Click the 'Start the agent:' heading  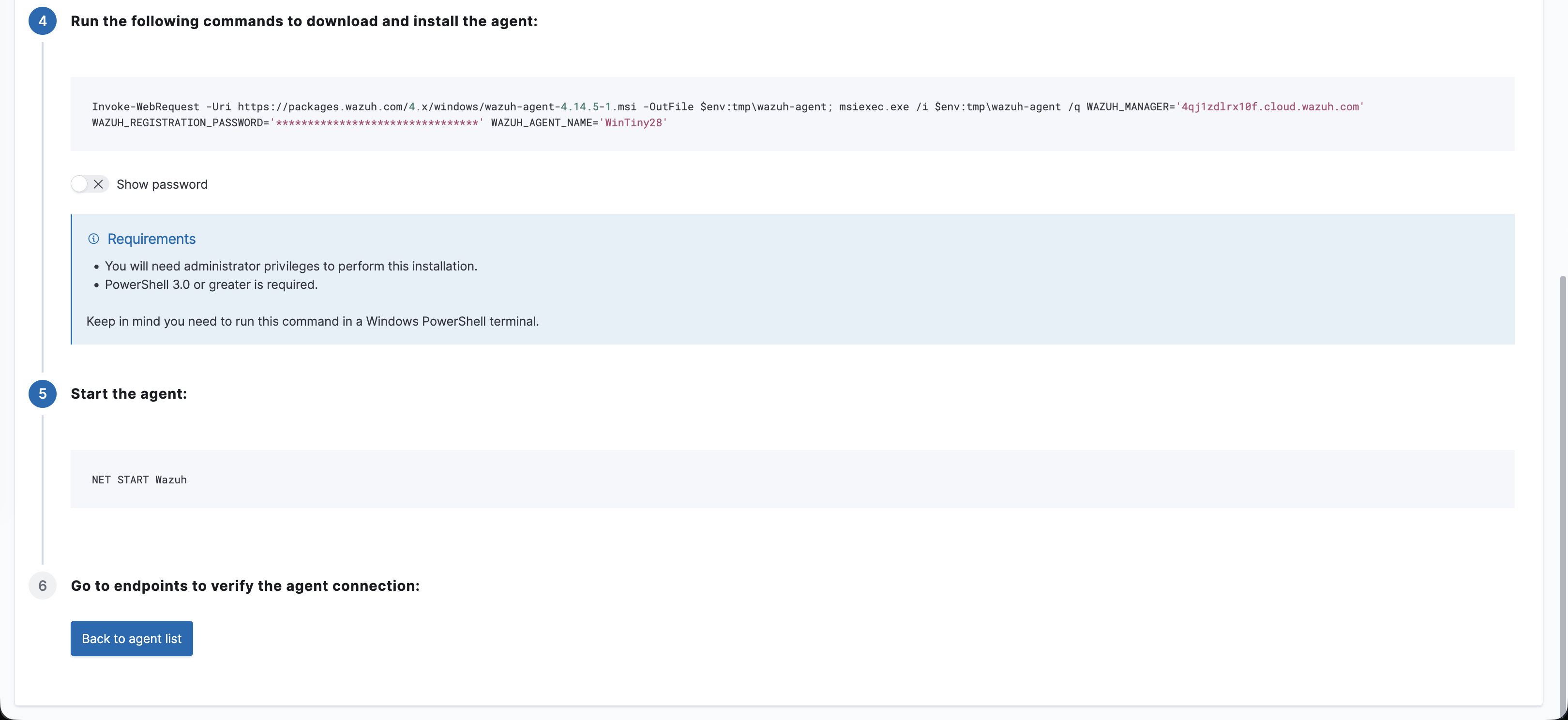point(129,394)
